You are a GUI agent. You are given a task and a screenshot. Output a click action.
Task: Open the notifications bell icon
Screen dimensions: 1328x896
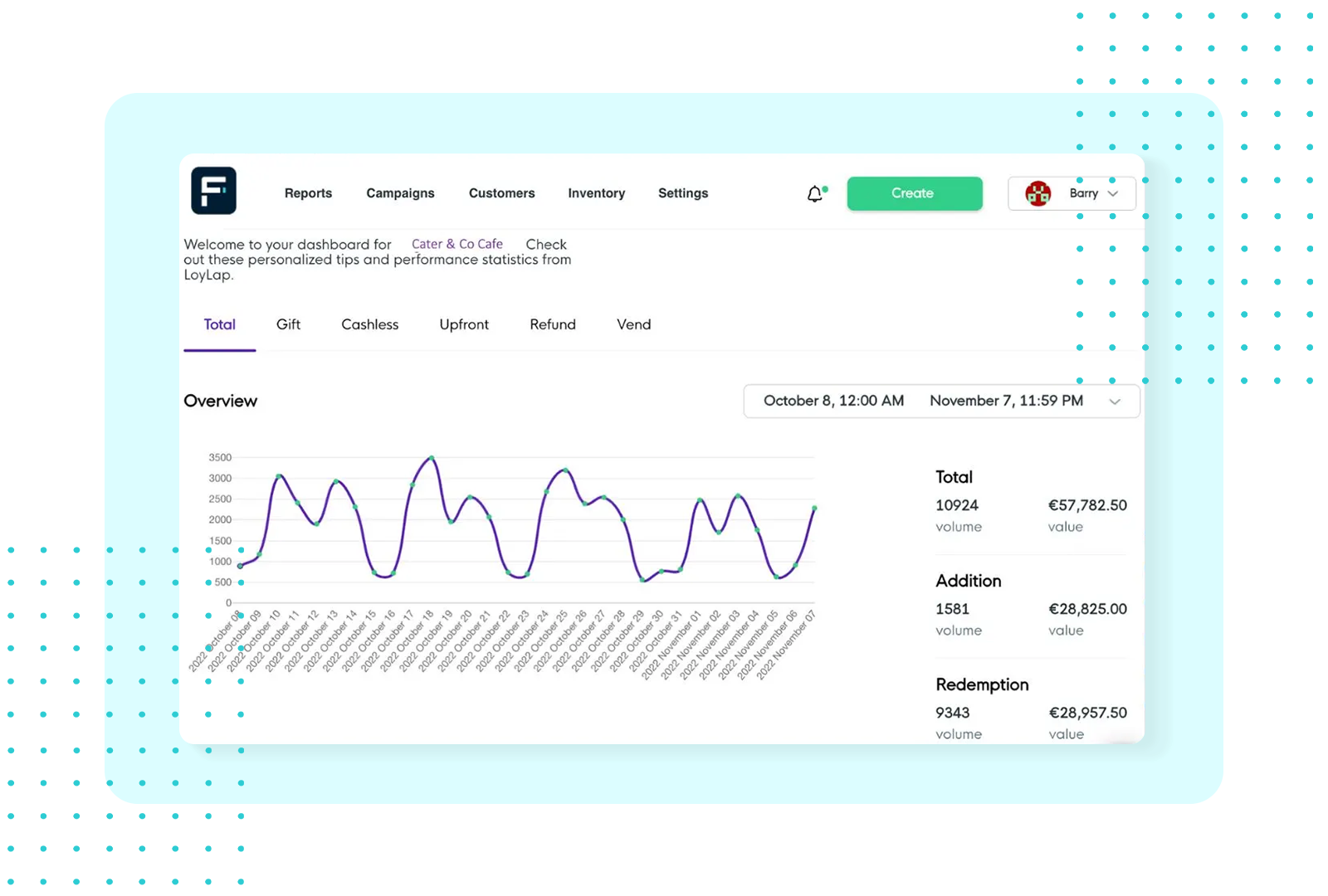(x=816, y=193)
